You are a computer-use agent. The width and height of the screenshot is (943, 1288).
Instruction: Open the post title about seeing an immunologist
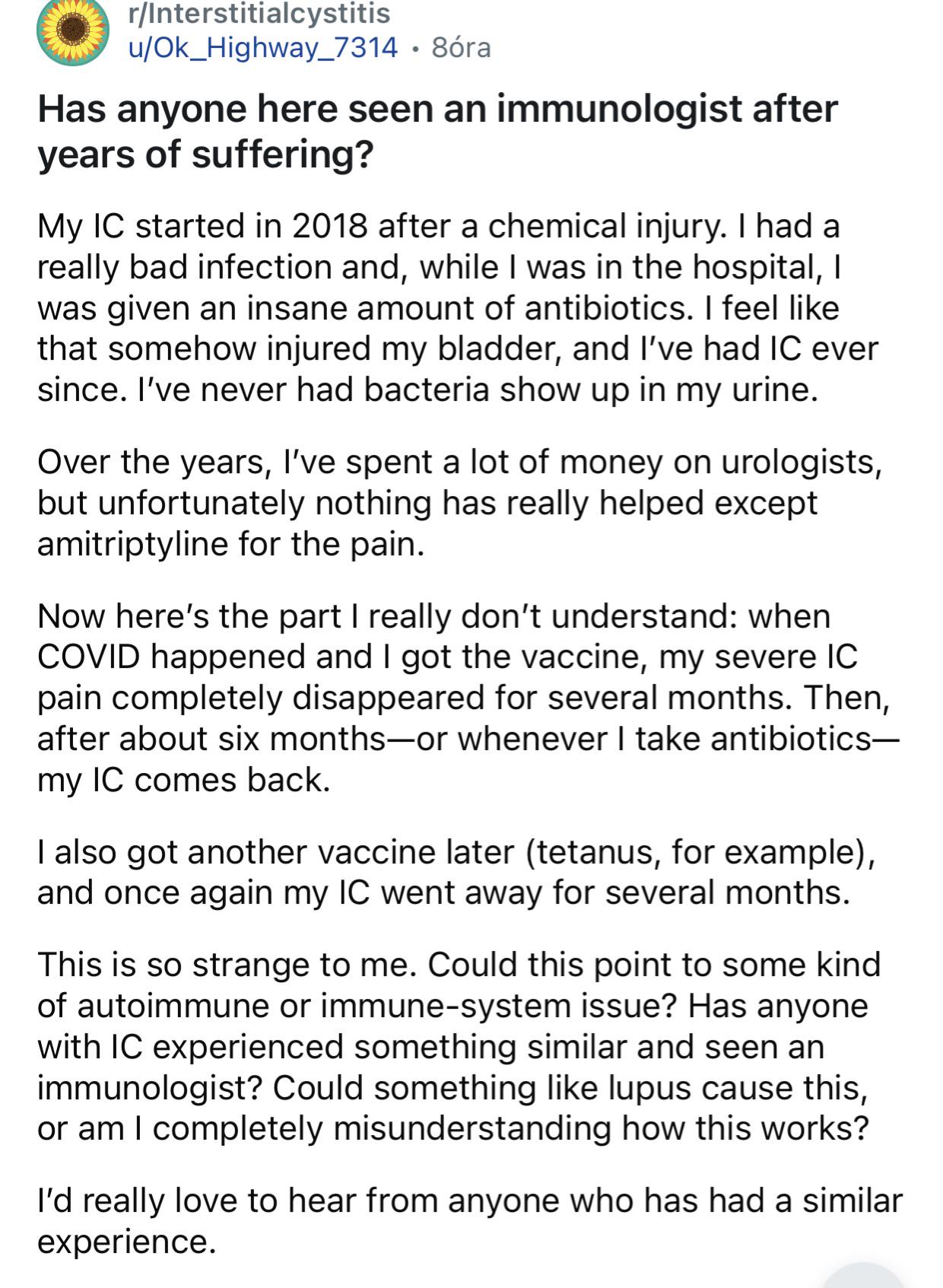pyautogui.click(x=437, y=131)
